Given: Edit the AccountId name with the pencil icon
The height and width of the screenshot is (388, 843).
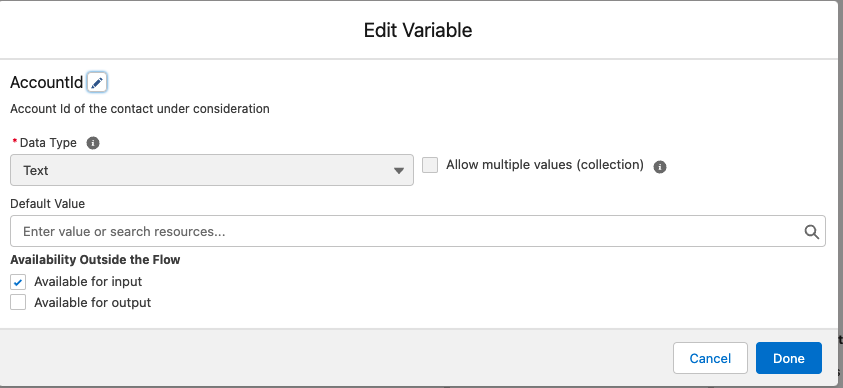Looking at the screenshot, I should 97,83.
